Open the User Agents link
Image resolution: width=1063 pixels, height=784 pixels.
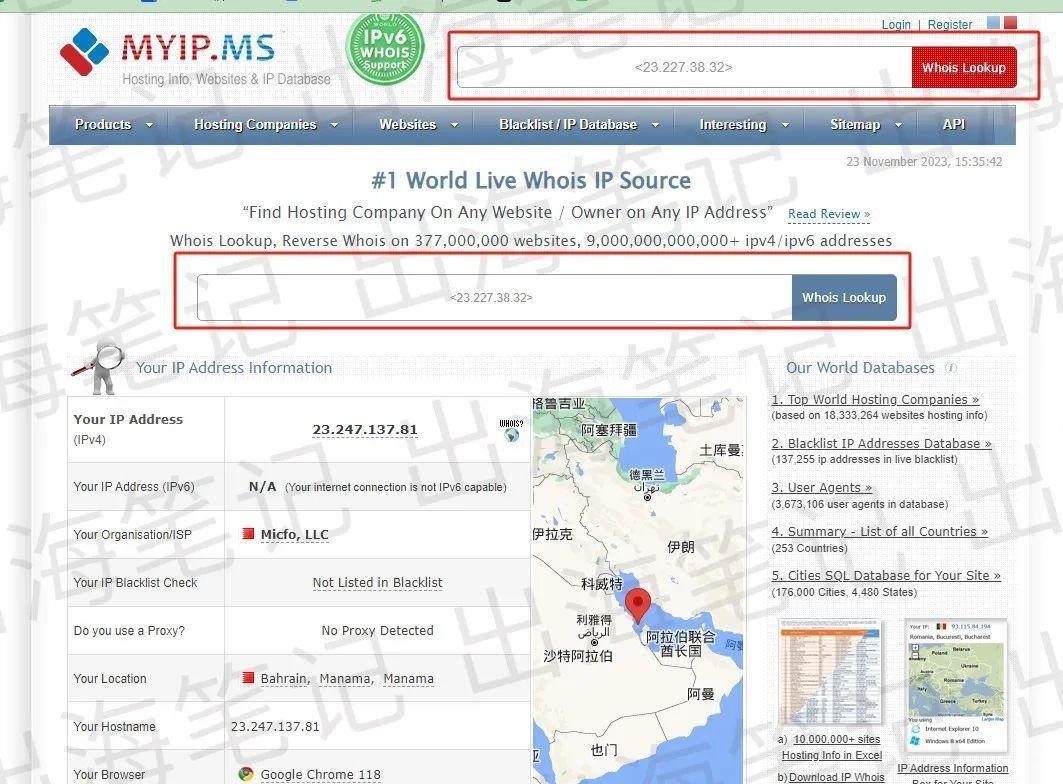(822, 488)
